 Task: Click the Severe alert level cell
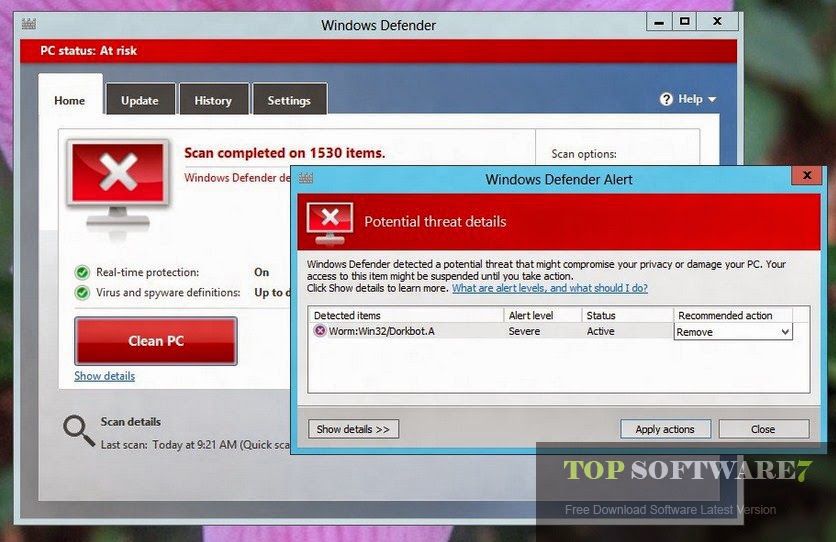pyautogui.click(x=524, y=331)
